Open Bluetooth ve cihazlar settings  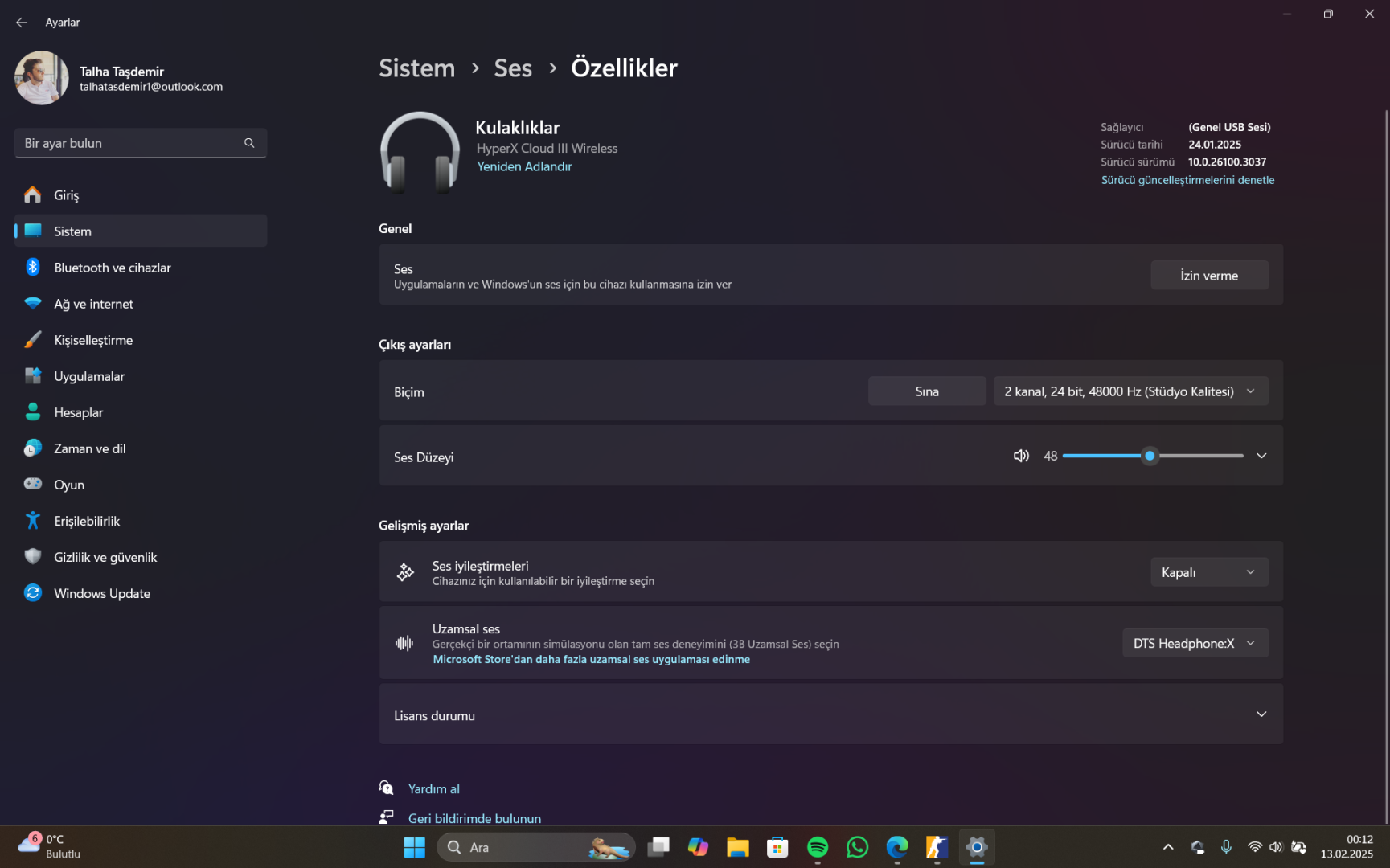141,268
